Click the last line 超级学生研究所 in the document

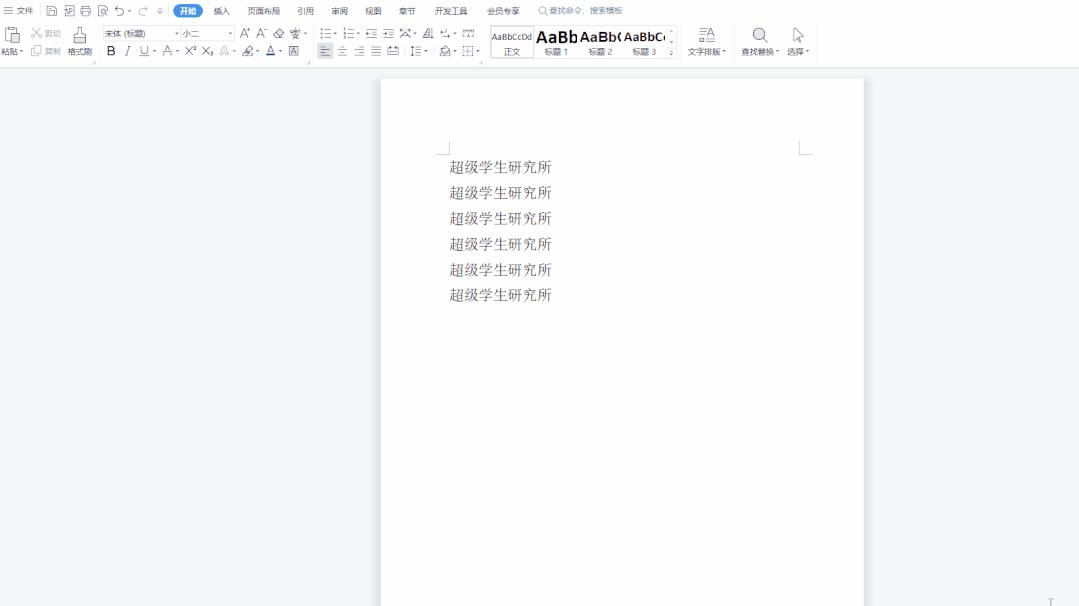pos(500,295)
